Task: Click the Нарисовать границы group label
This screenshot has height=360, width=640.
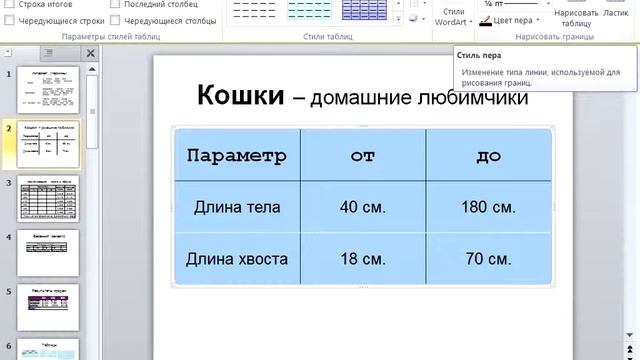Action: click(554, 37)
